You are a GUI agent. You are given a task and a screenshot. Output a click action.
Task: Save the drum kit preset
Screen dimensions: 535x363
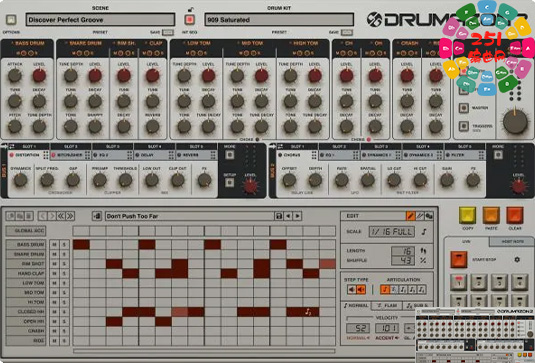pyautogui.click(x=346, y=32)
